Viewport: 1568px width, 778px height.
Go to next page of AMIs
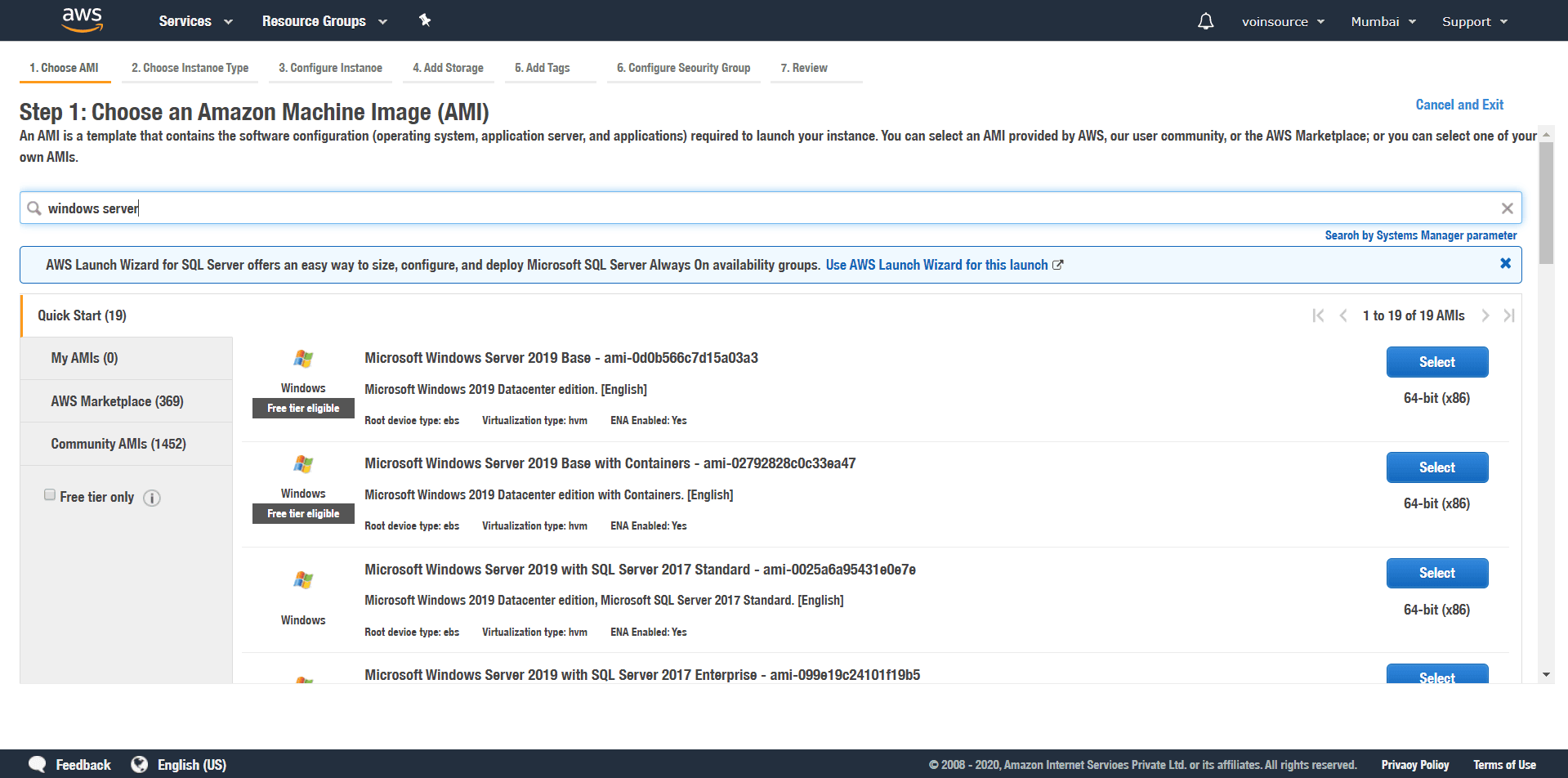(x=1485, y=315)
